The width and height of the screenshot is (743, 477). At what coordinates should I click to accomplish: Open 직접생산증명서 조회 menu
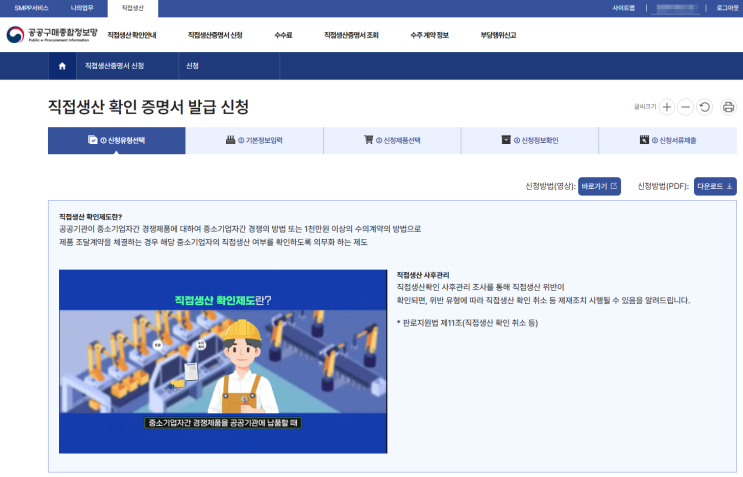click(x=351, y=35)
